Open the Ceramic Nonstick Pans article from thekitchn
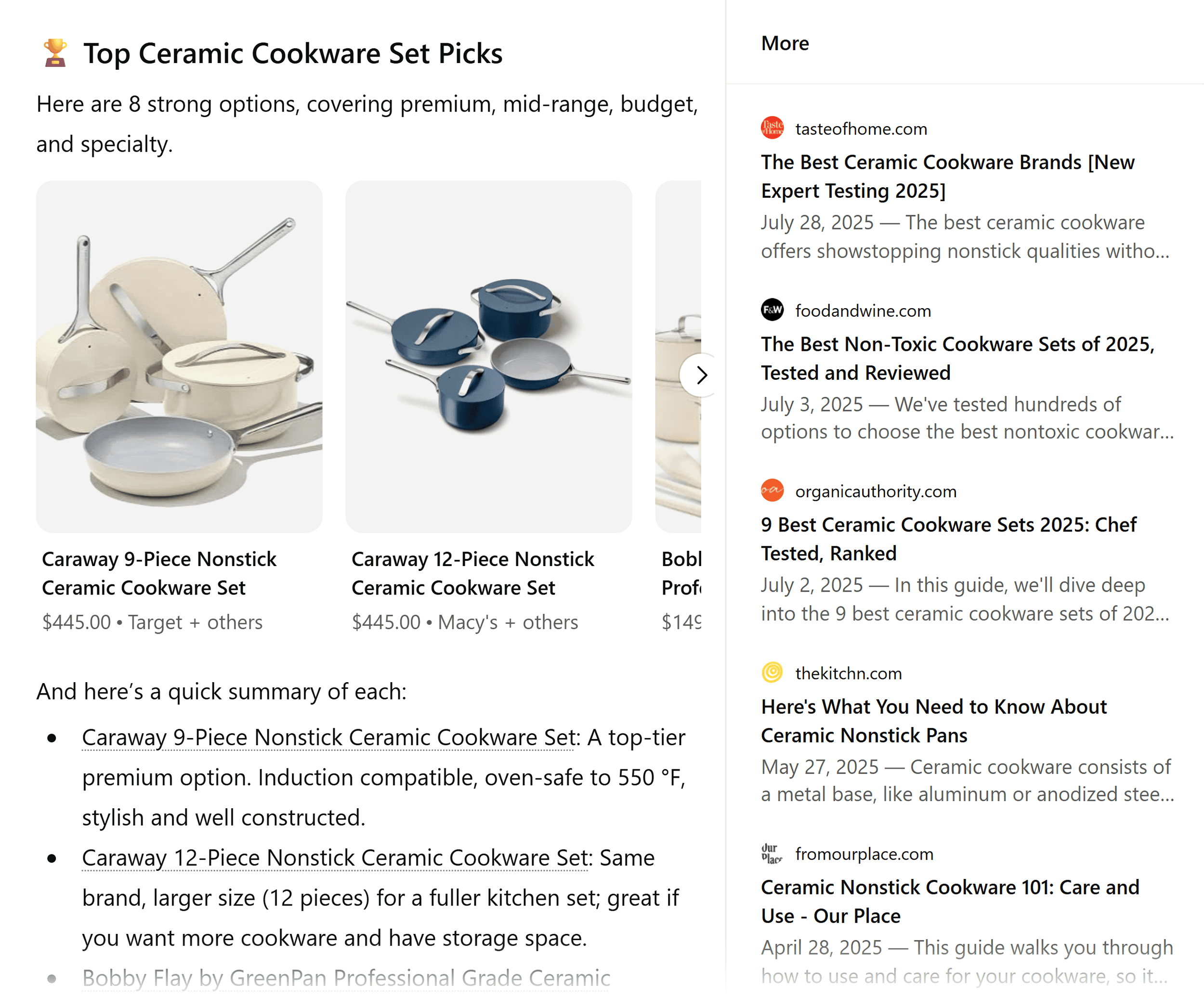This screenshot has width=1204, height=996. [933, 721]
